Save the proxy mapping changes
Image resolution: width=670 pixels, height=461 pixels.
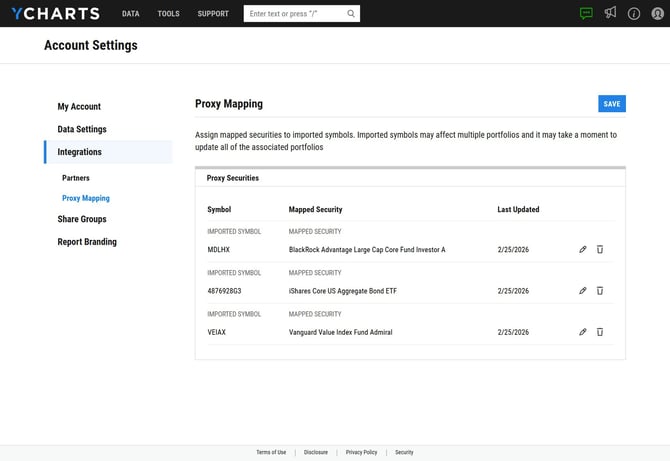click(611, 104)
